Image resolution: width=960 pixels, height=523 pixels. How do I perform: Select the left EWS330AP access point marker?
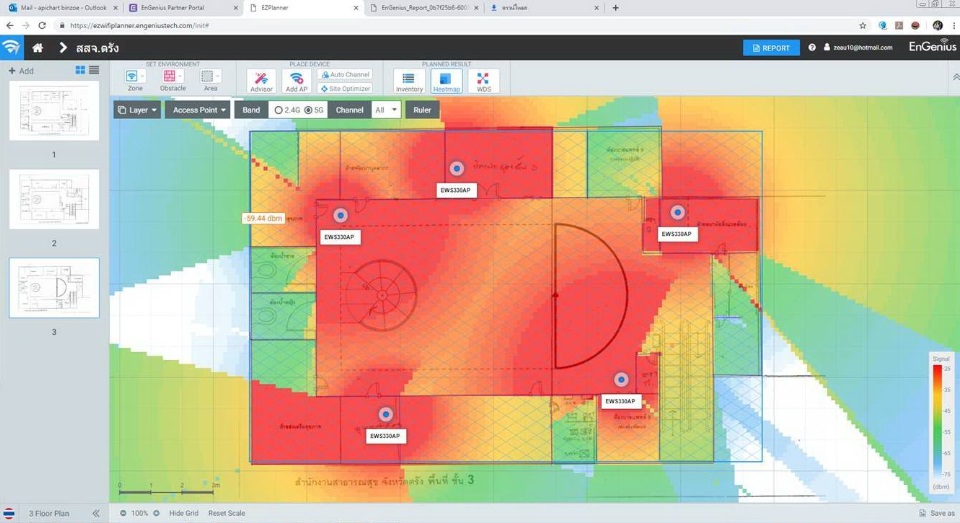click(x=340, y=215)
